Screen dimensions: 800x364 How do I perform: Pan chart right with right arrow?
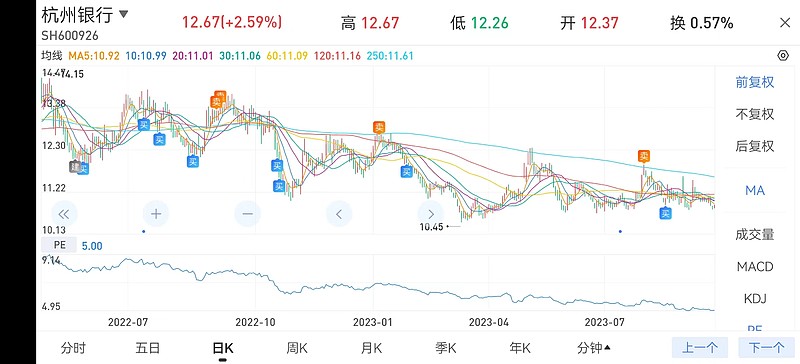pyautogui.click(x=431, y=214)
